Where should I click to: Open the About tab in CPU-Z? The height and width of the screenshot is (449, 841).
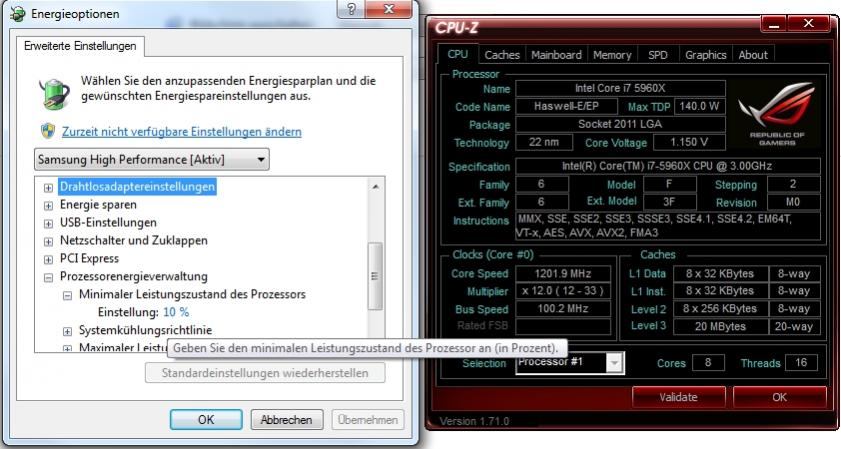click(753, 55)
